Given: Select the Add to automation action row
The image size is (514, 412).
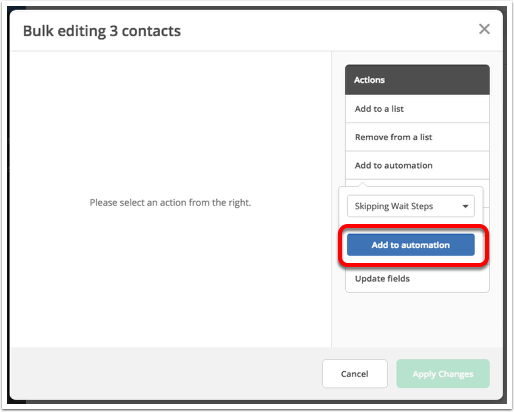Looking at the screenshot, I should (x=417, y=165).
